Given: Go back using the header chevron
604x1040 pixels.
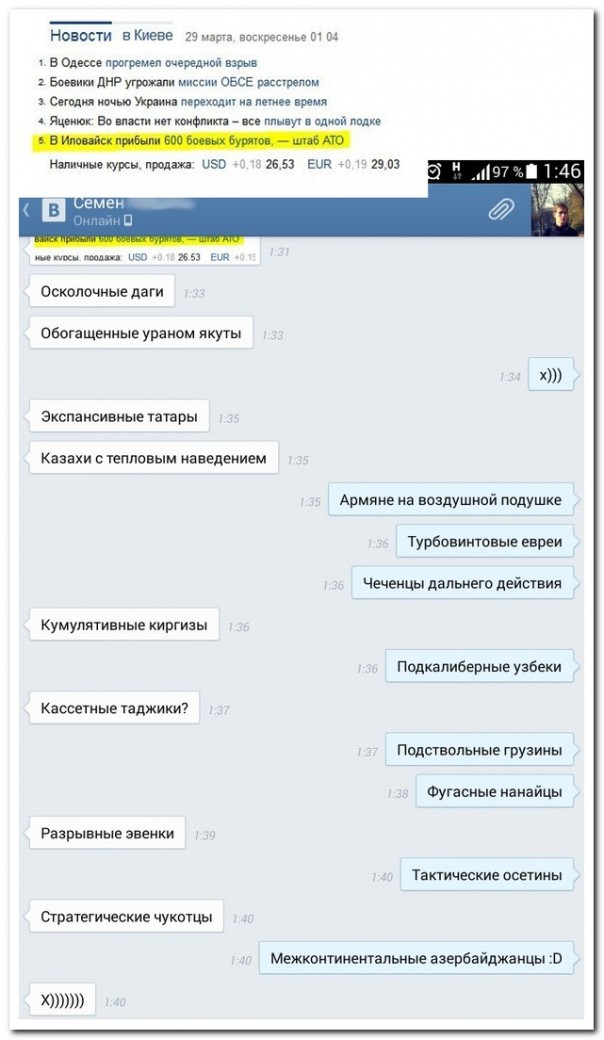Looking at the screenshot, I should pos(27,210).
